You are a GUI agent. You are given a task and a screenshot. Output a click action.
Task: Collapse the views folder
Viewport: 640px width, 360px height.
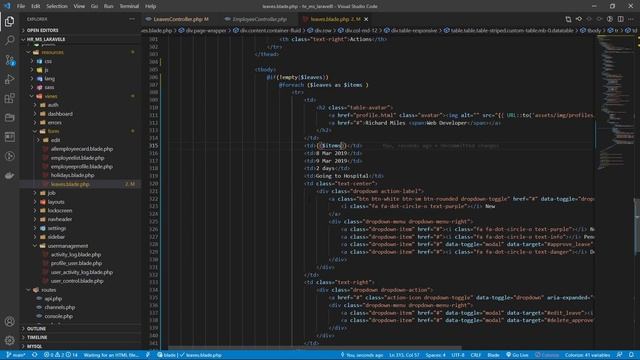(x=51, y=96)
